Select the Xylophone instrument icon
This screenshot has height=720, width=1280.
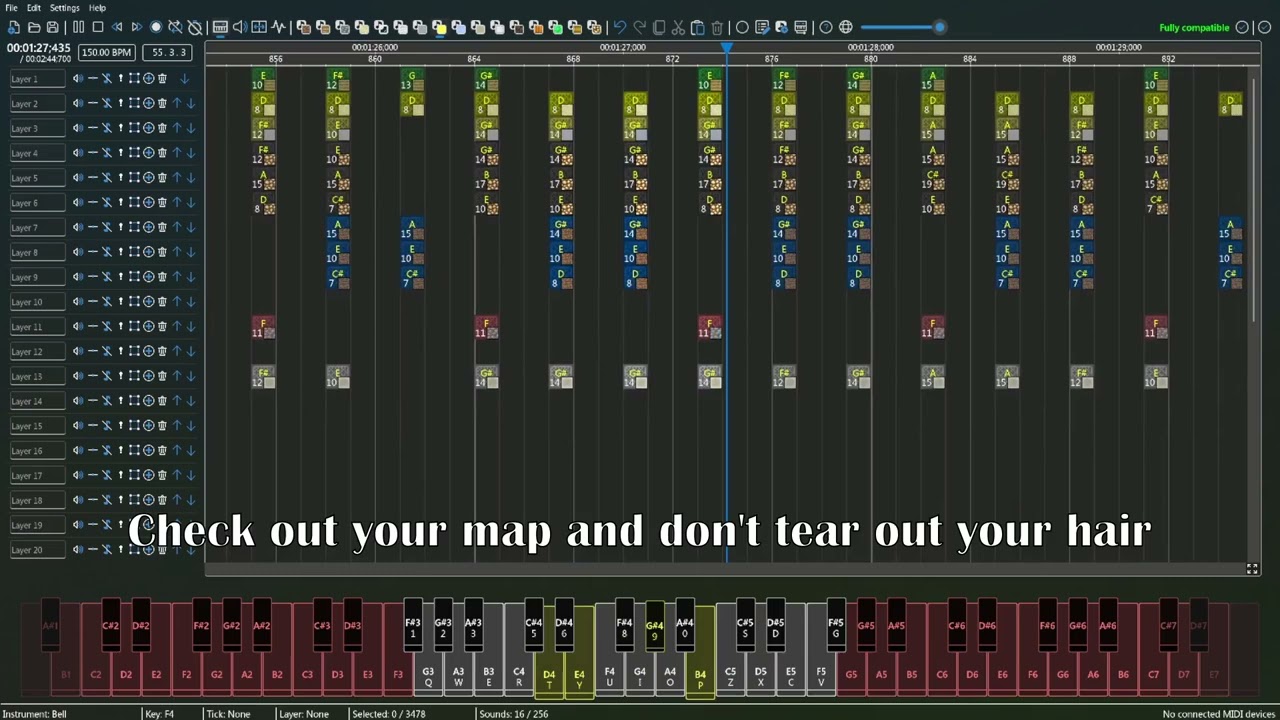[x=478, y=27]
